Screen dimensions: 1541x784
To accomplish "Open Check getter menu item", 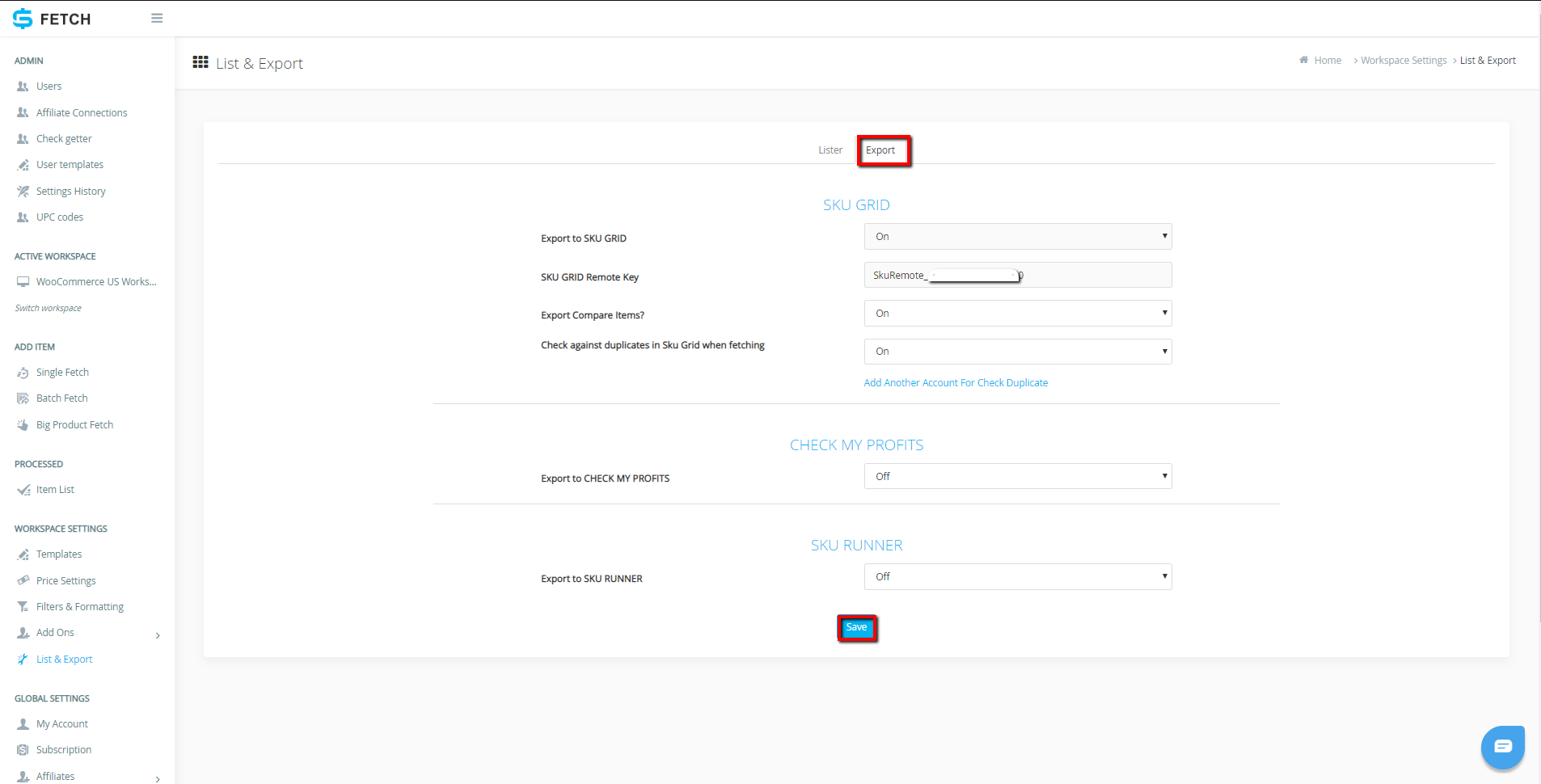I will 64,139.
